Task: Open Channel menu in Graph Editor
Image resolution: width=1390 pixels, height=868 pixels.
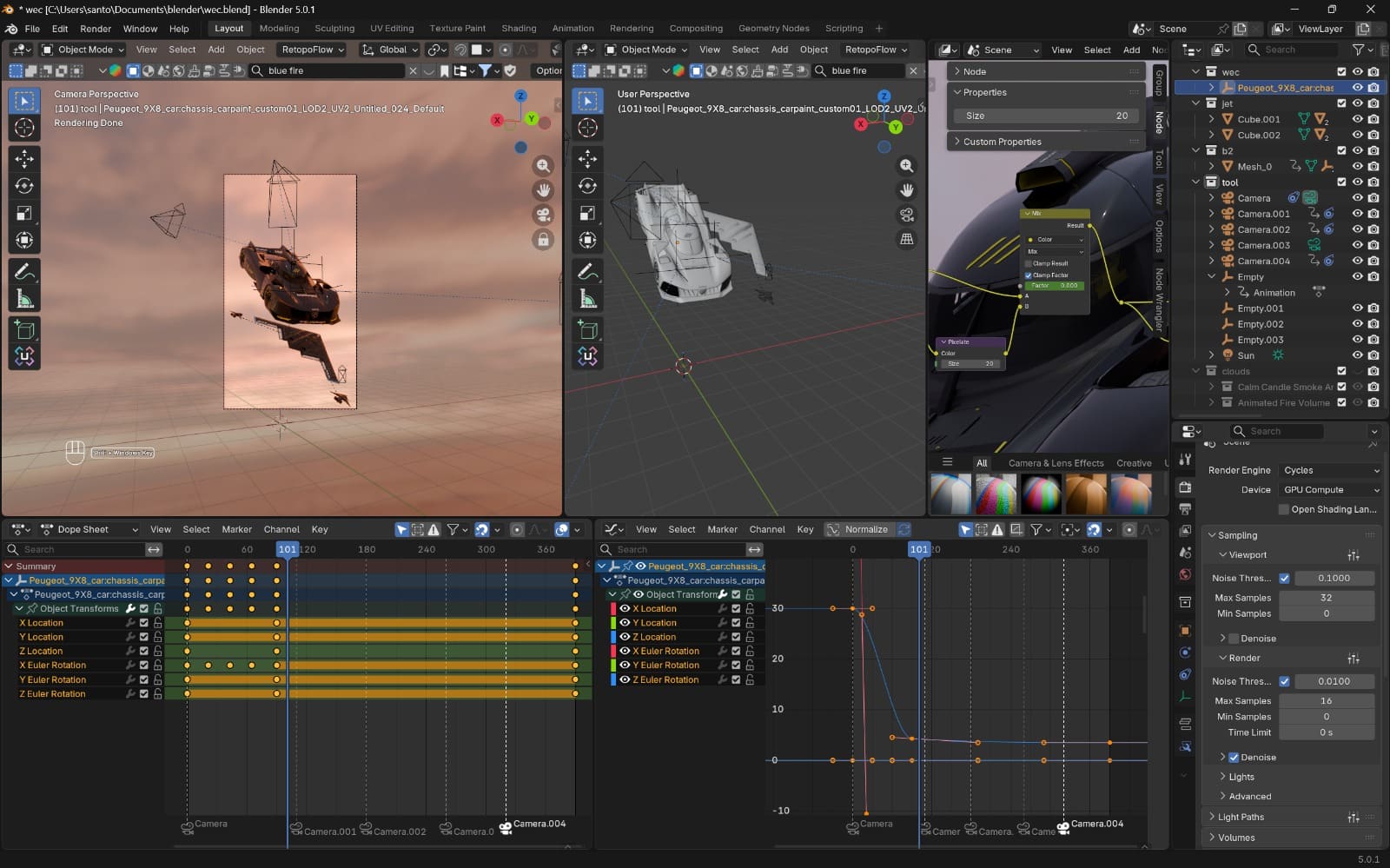Action: pos(767,529)
